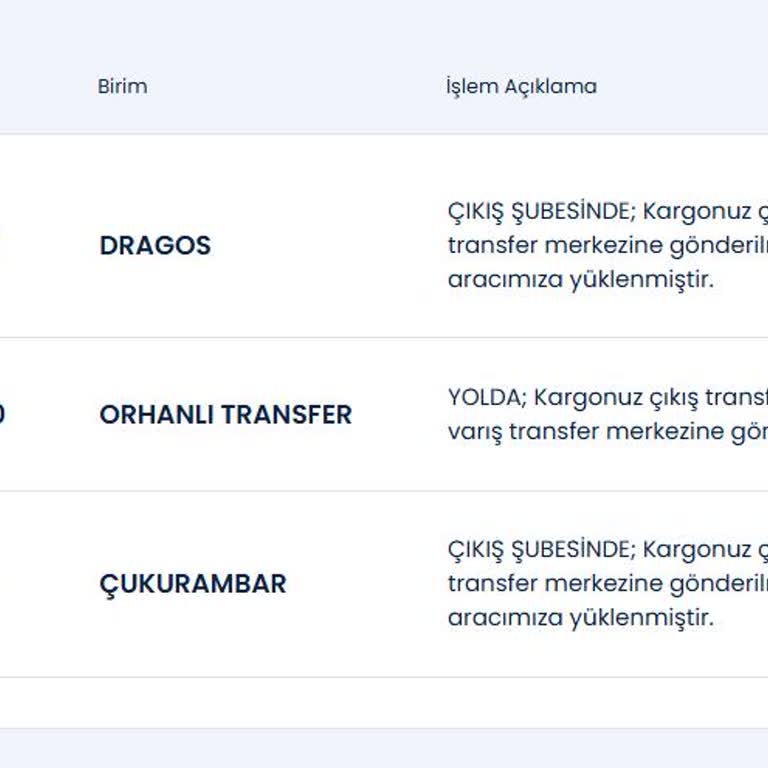Click ÇIKIŞ ŞUBESİNDE text in the DRAGOS row

pos(541,212)
